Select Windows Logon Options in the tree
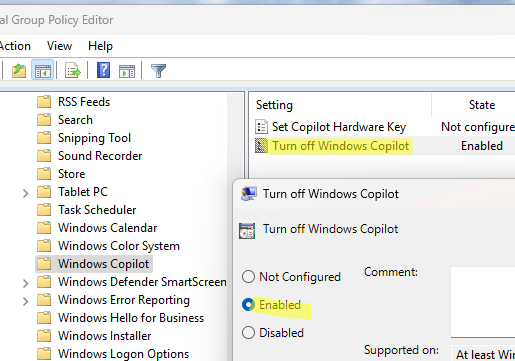 point(123,354)
